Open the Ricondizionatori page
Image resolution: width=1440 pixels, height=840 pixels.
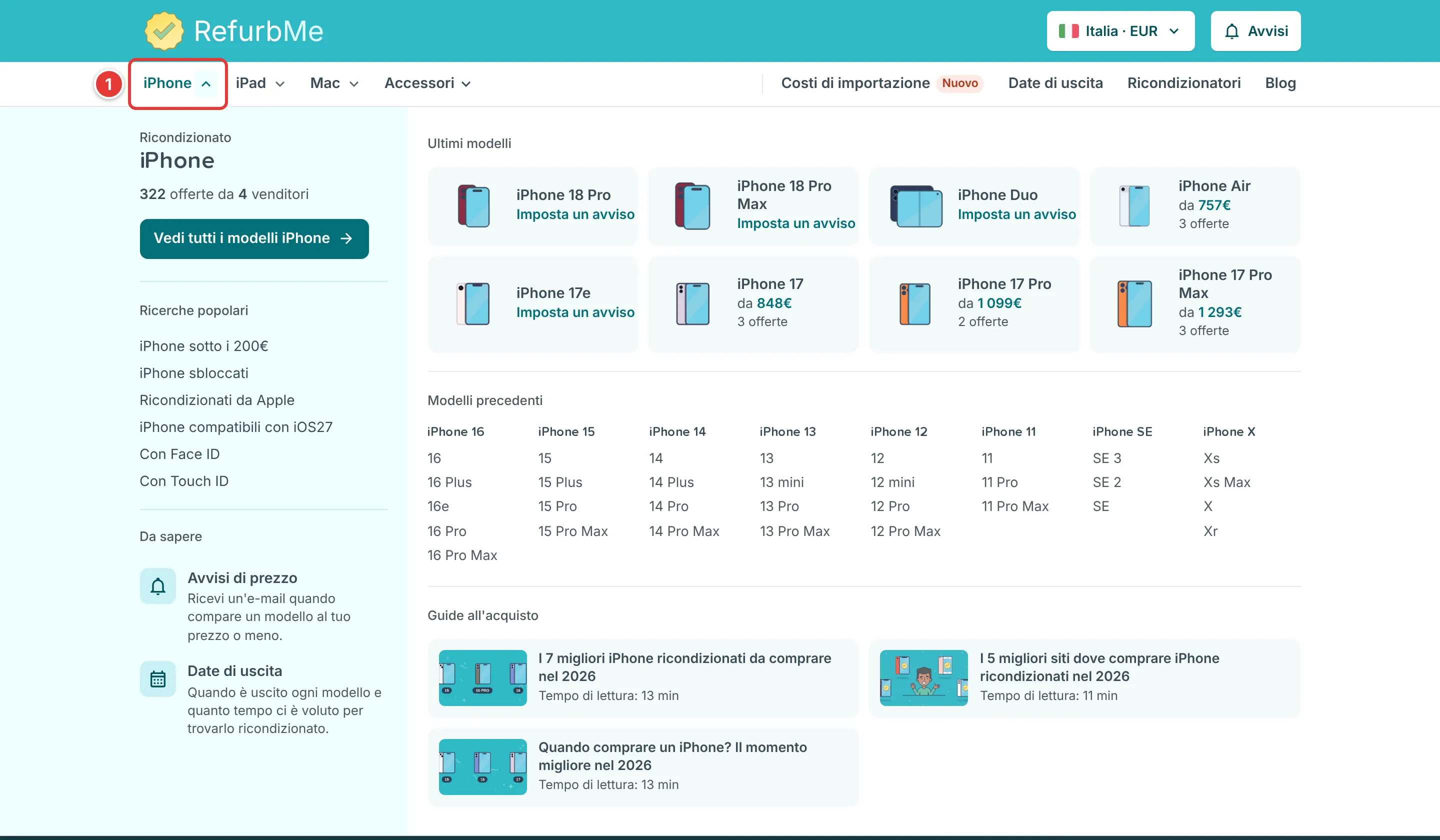pos(1184,83)
